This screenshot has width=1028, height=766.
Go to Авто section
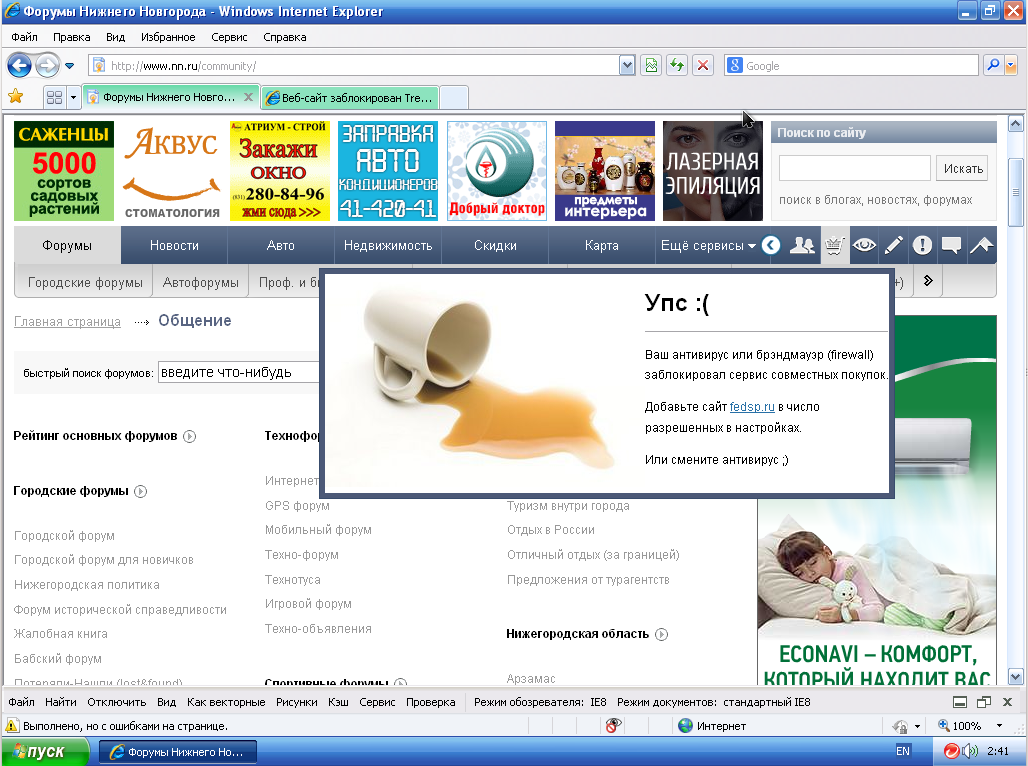coord(281,245)
